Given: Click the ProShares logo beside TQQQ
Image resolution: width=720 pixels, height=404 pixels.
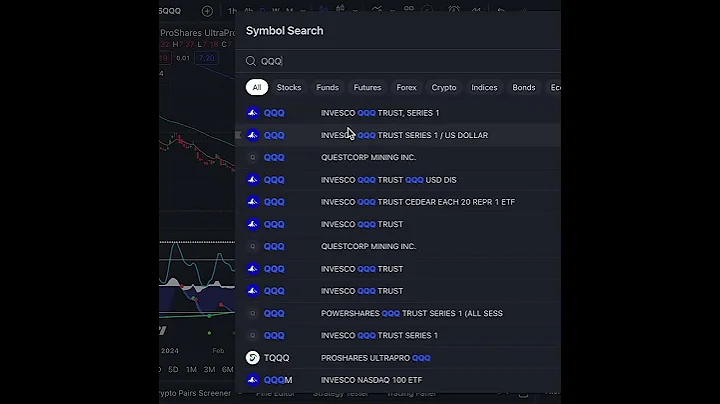Looking at the screenshot, I should tap(253, 358).
